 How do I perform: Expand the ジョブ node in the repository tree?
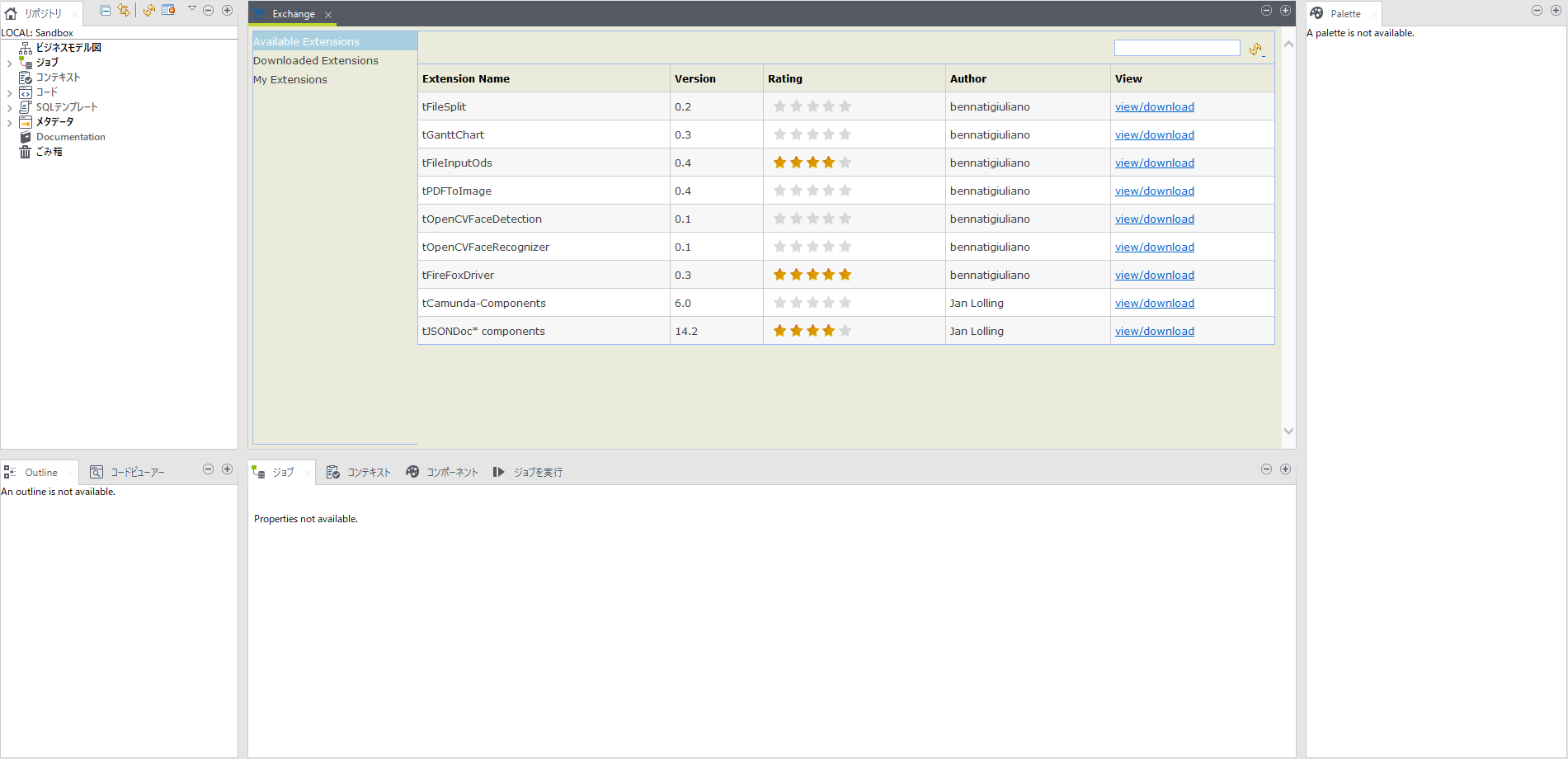point(9,64)
